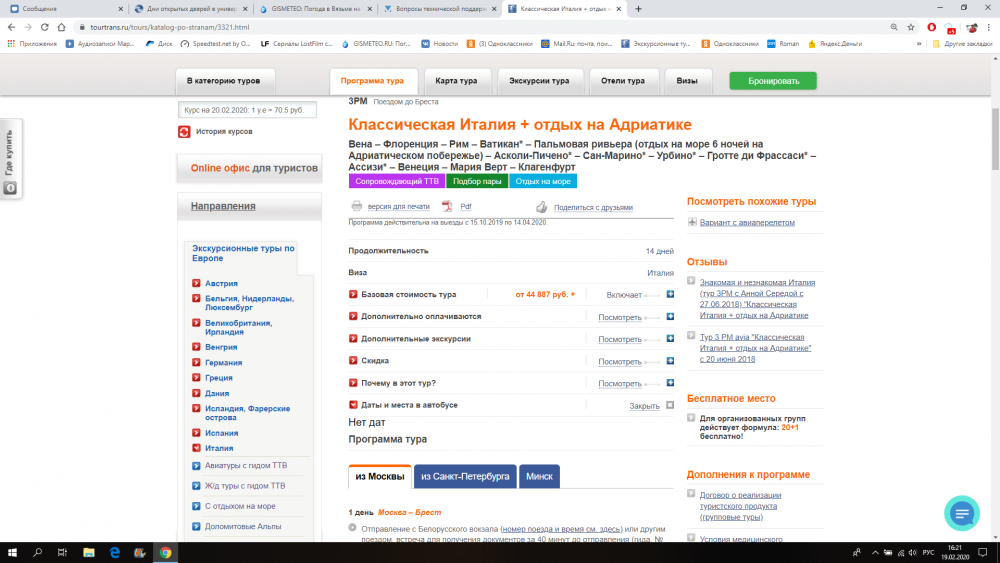Open Windows Start menu

tap(12, 553)
